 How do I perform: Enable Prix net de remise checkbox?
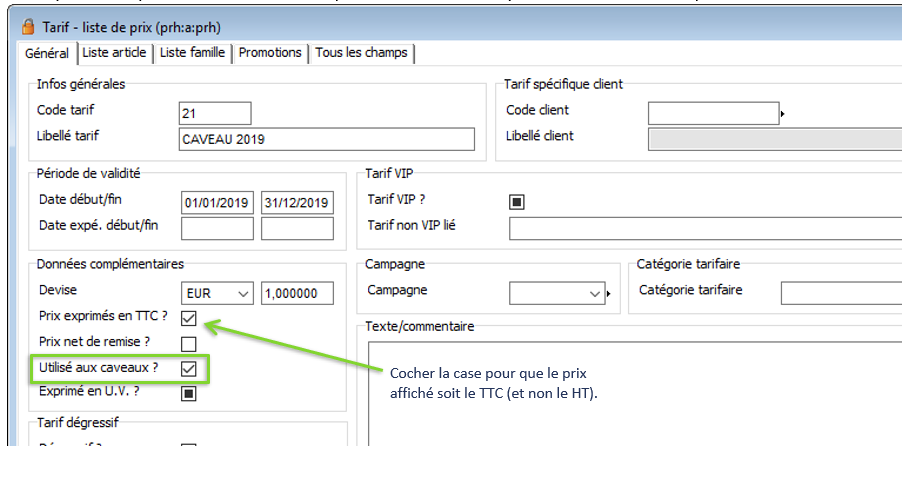[189, 344]
